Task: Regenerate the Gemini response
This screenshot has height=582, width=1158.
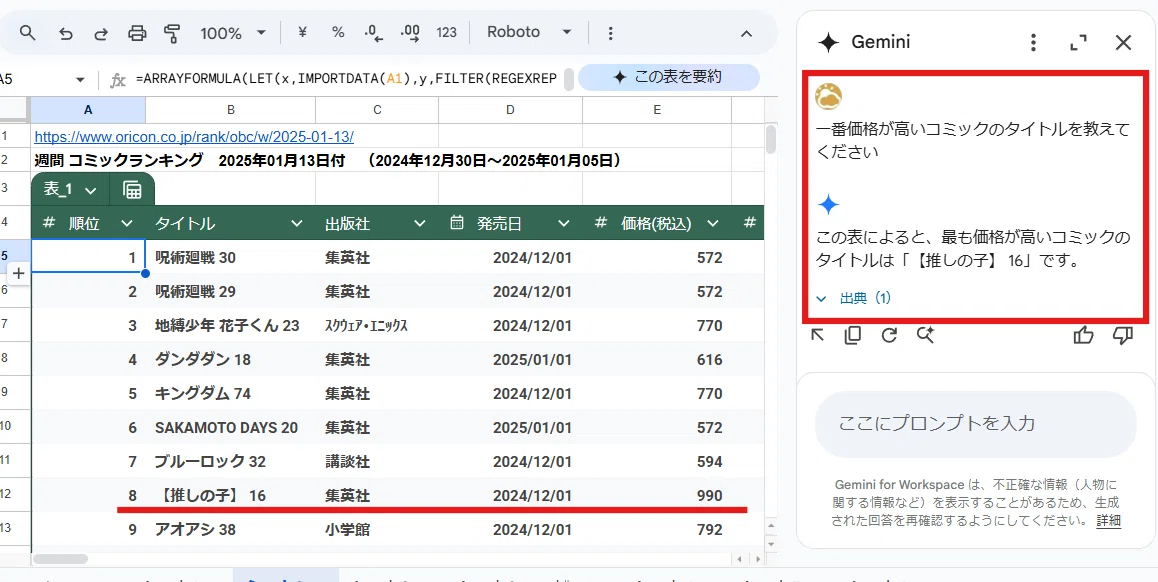Action: pyautogui.click(x=889, y=335)
